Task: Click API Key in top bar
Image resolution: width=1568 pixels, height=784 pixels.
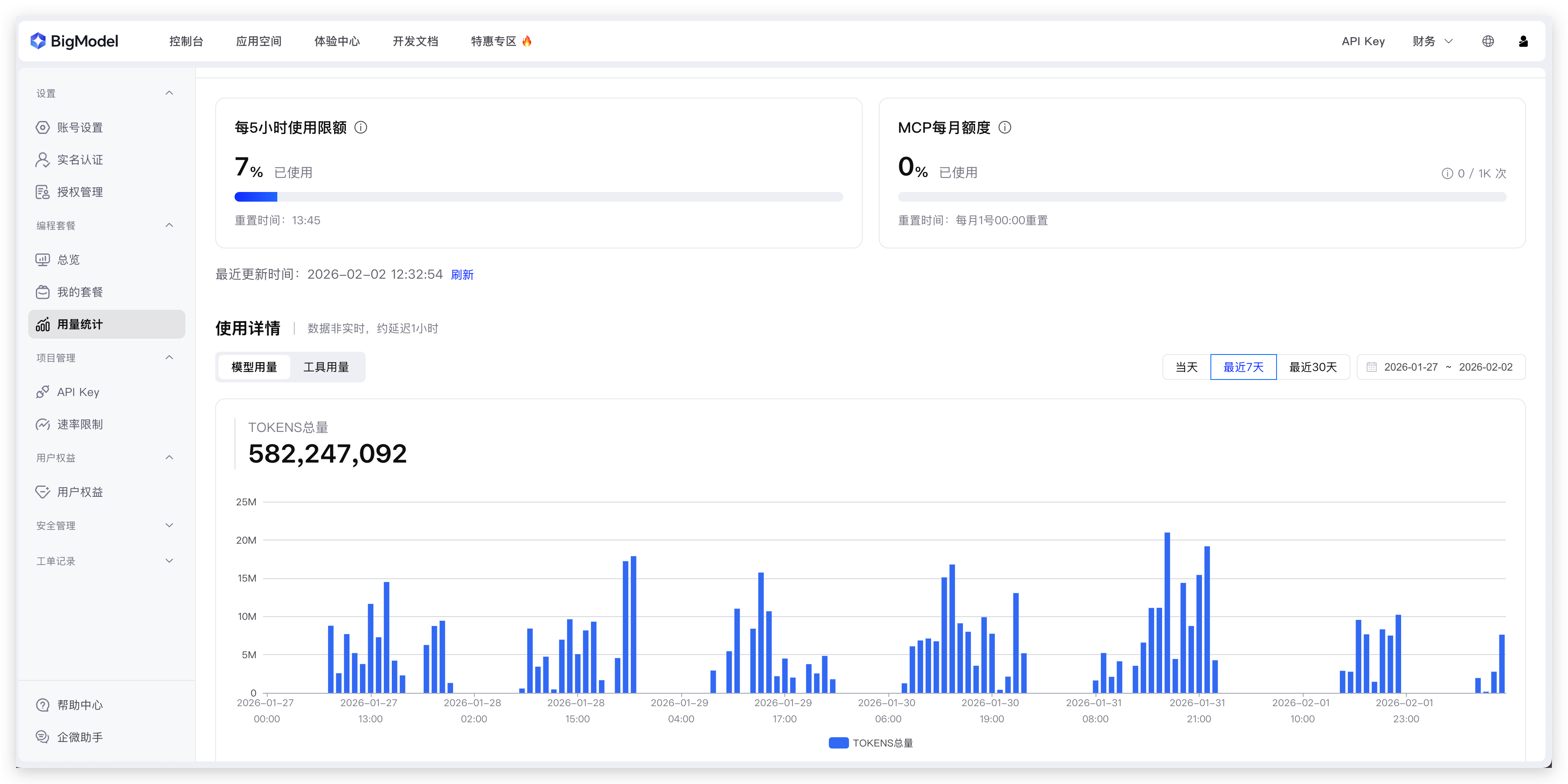Action: tap(1363, 41)
